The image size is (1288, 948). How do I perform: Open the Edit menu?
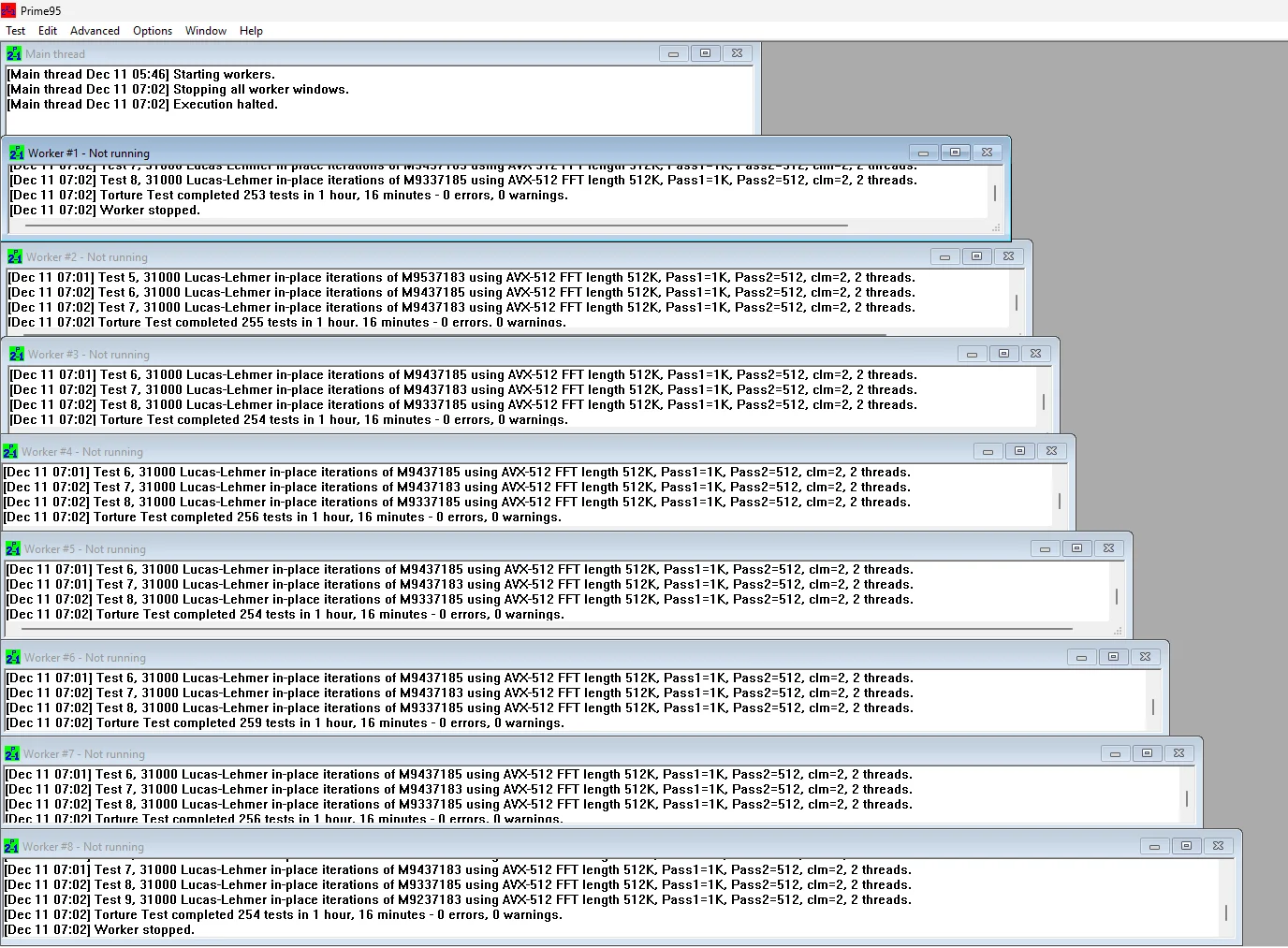click(x=48, y=31)
